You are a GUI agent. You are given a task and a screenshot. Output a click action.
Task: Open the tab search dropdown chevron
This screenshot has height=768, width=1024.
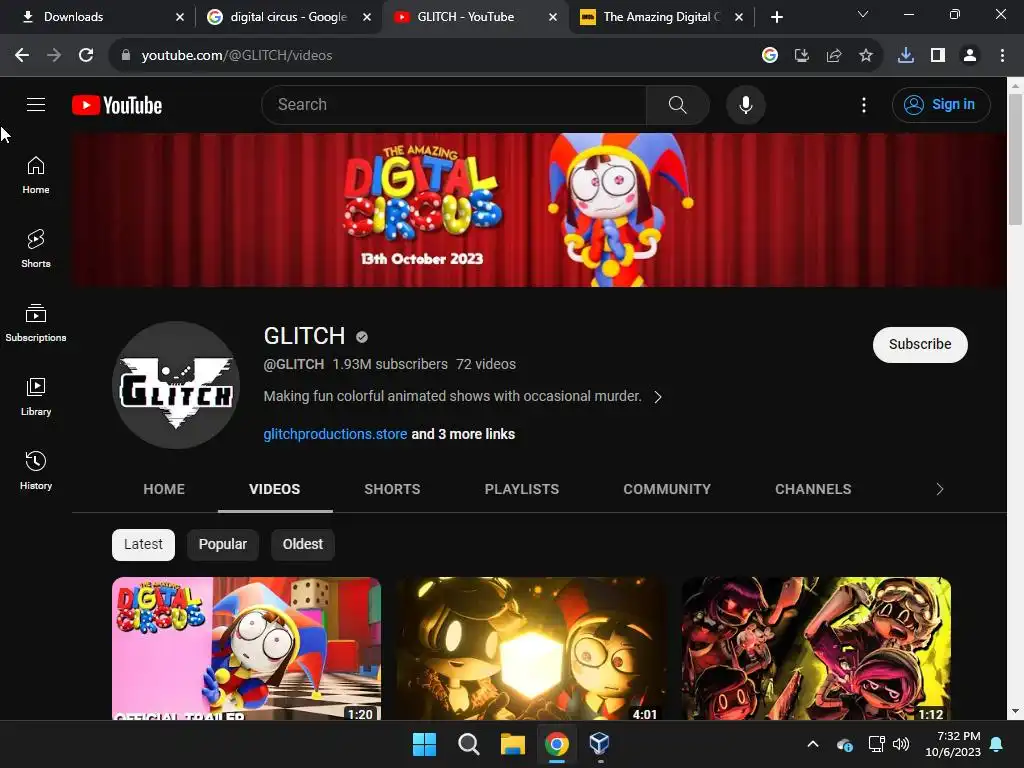(863, 14)
